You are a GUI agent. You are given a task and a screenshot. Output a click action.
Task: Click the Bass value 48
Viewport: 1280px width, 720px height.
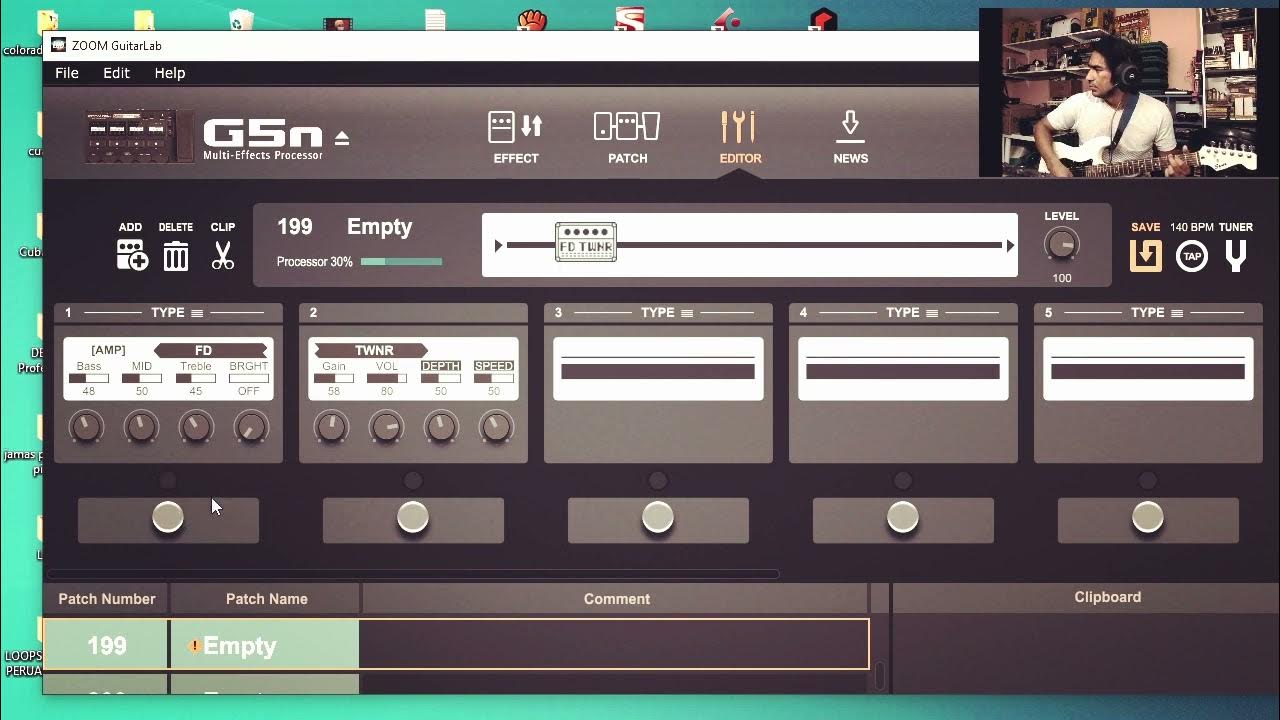pyautogui.click(x=88, y=391)
